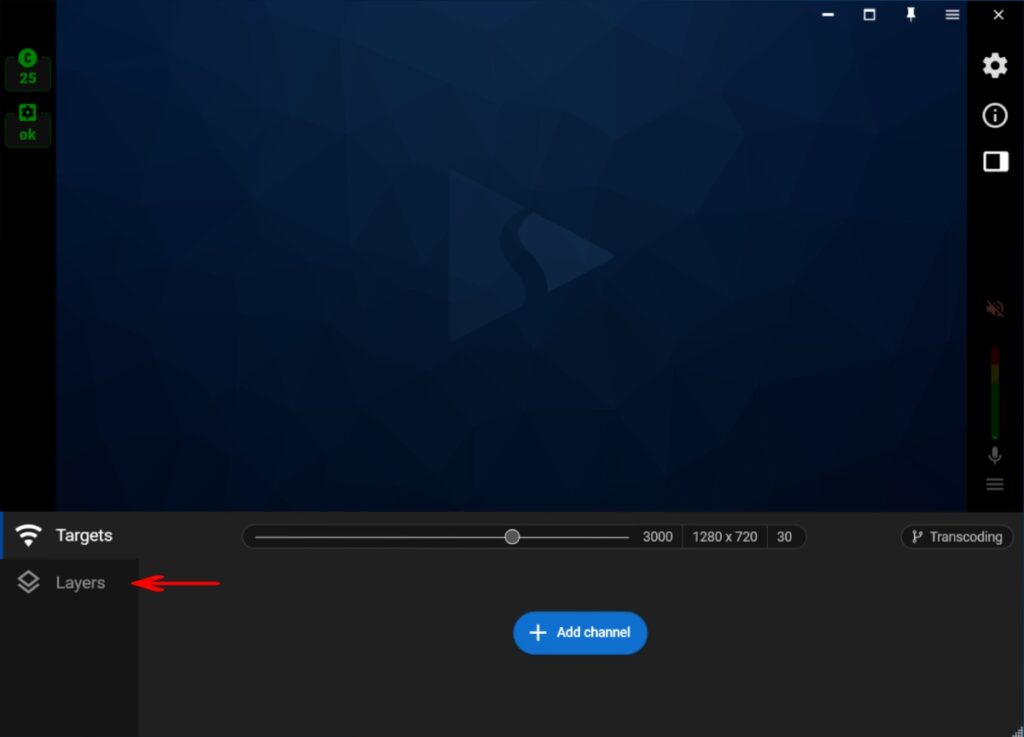Open the title bar hamburger menu

point(952,15)
